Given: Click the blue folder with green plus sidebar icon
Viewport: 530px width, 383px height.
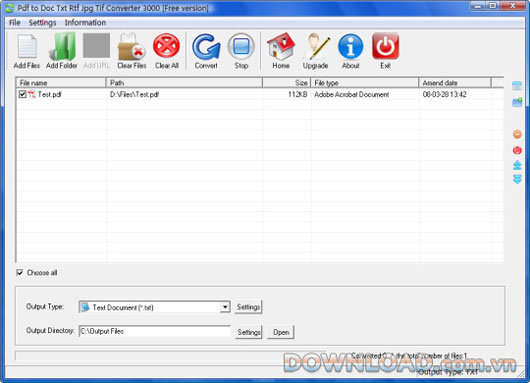Looking at the screenshot, I should (517, 102).
